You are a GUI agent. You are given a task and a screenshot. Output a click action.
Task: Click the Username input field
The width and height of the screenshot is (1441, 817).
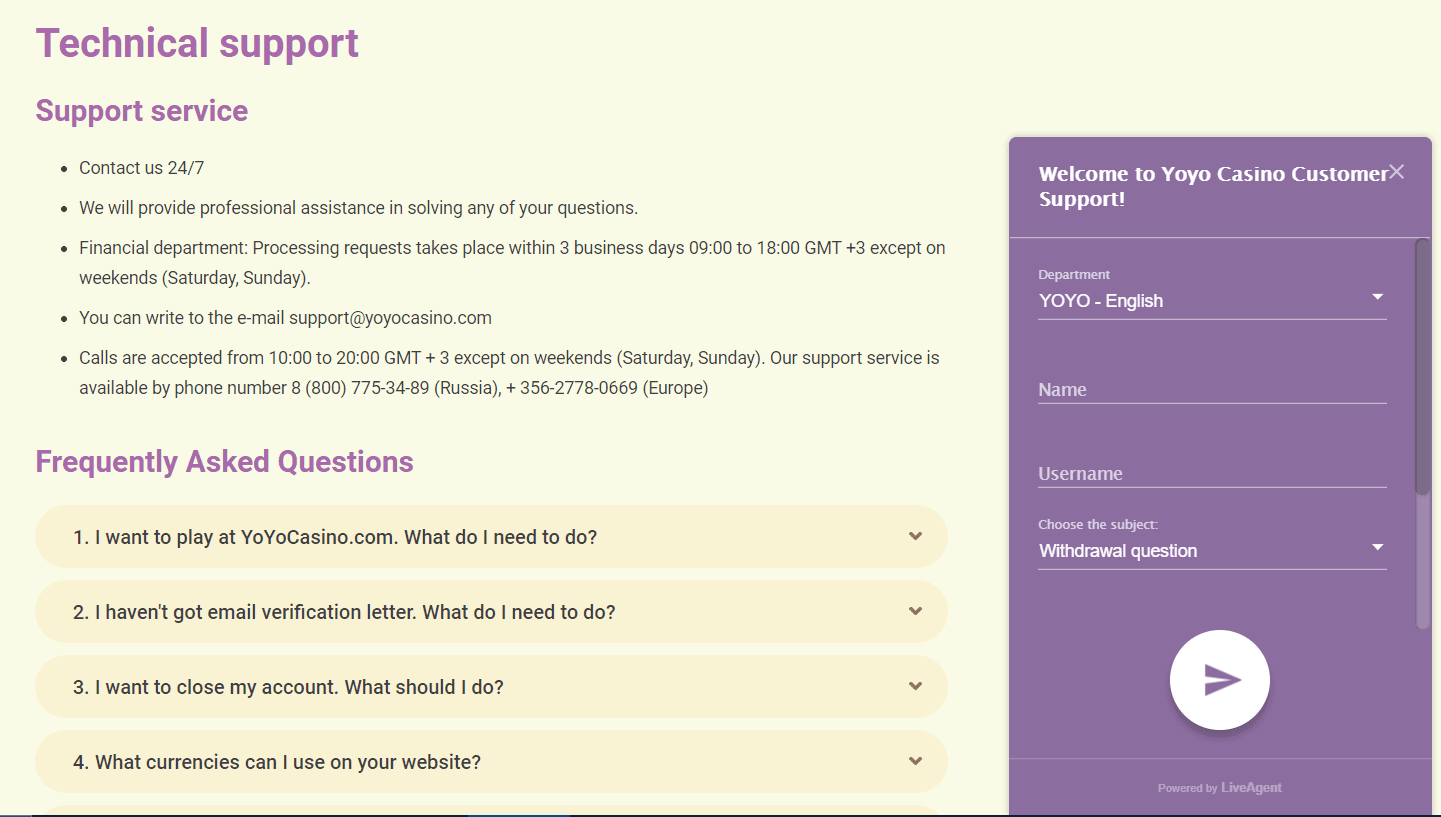1211,474
